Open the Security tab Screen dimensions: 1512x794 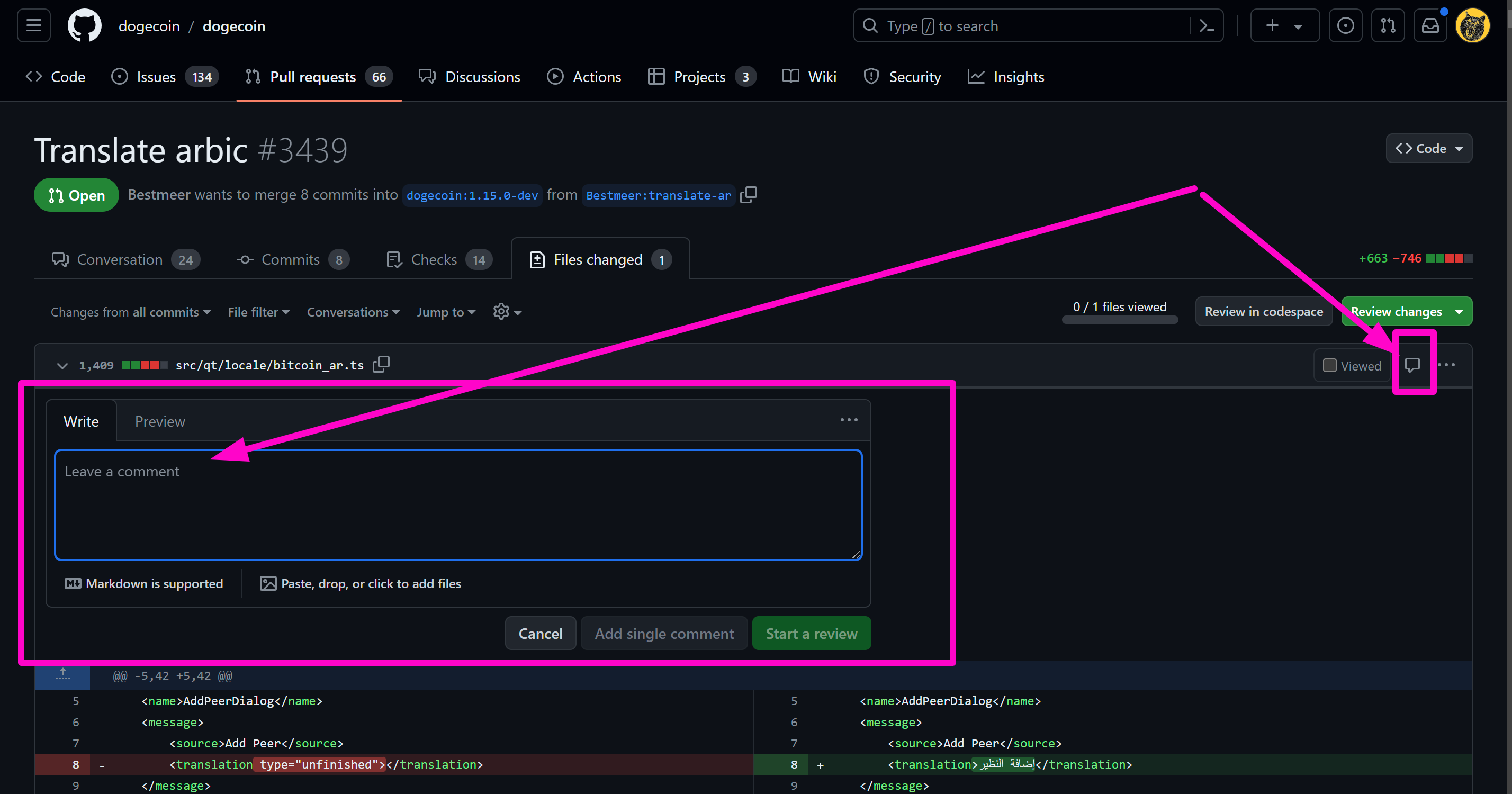902,77
